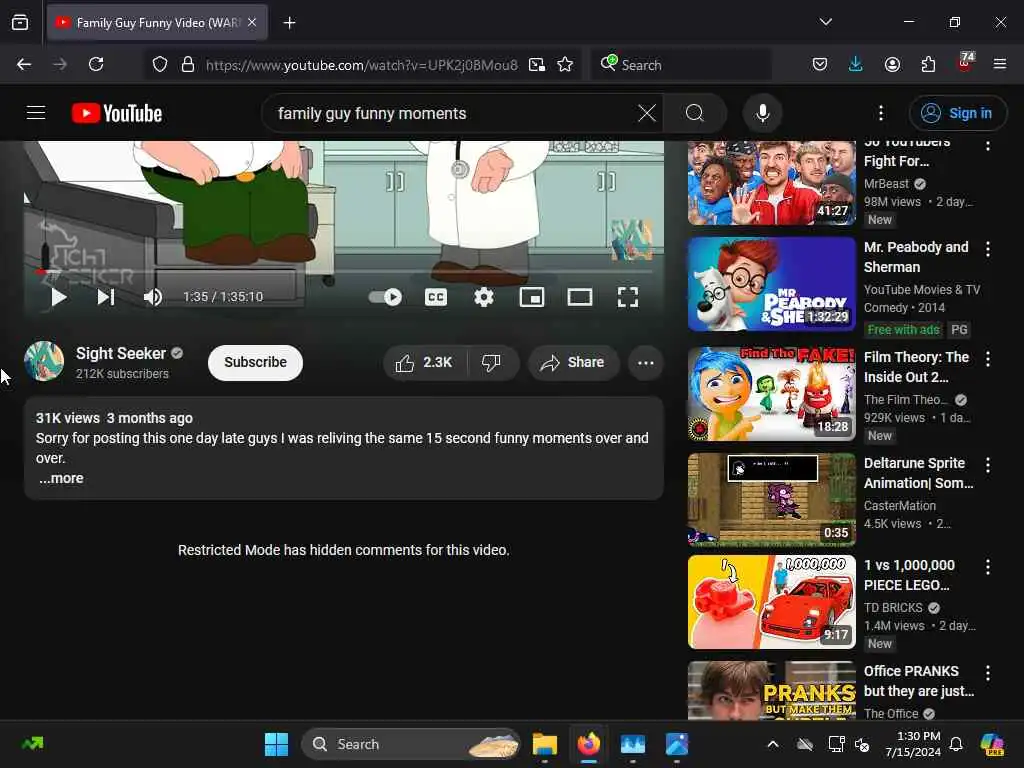This screenshot has width=1024, height=768.
Task: Toggle theater mode view
Action: pos(580,297)
